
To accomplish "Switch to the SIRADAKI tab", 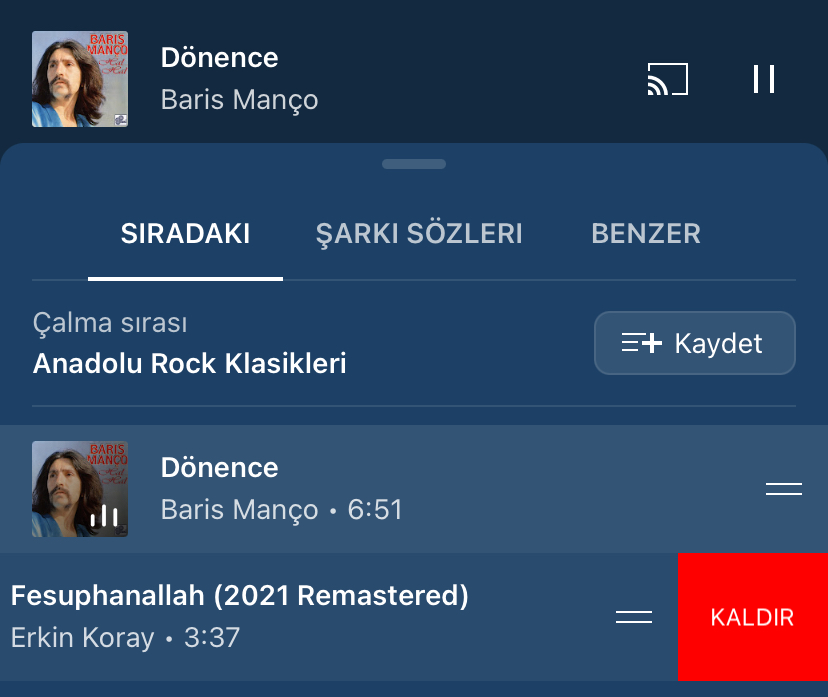I will [x=185, y=233].
